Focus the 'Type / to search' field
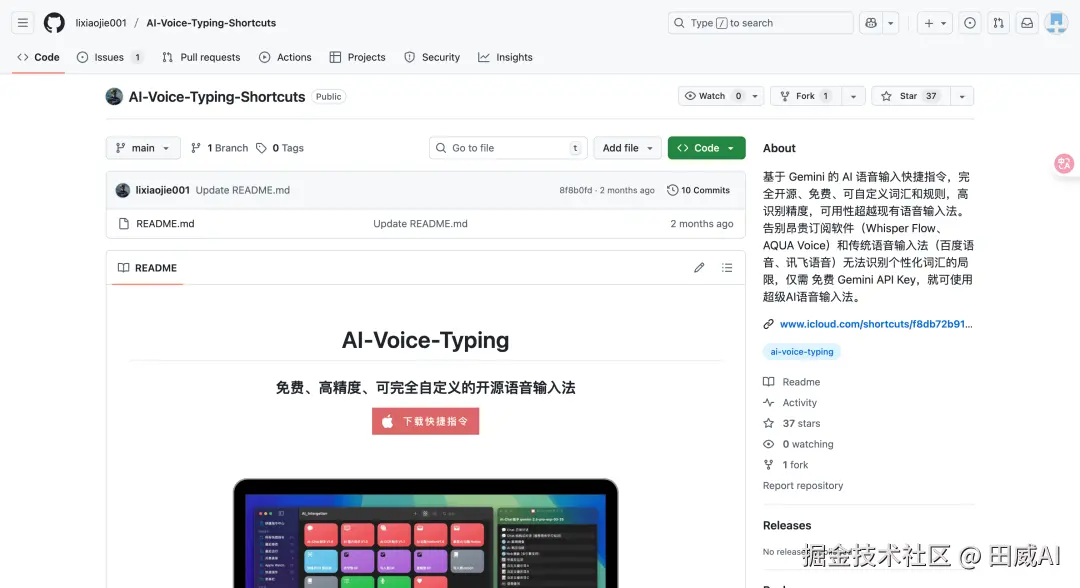 (x=760, y=23)
